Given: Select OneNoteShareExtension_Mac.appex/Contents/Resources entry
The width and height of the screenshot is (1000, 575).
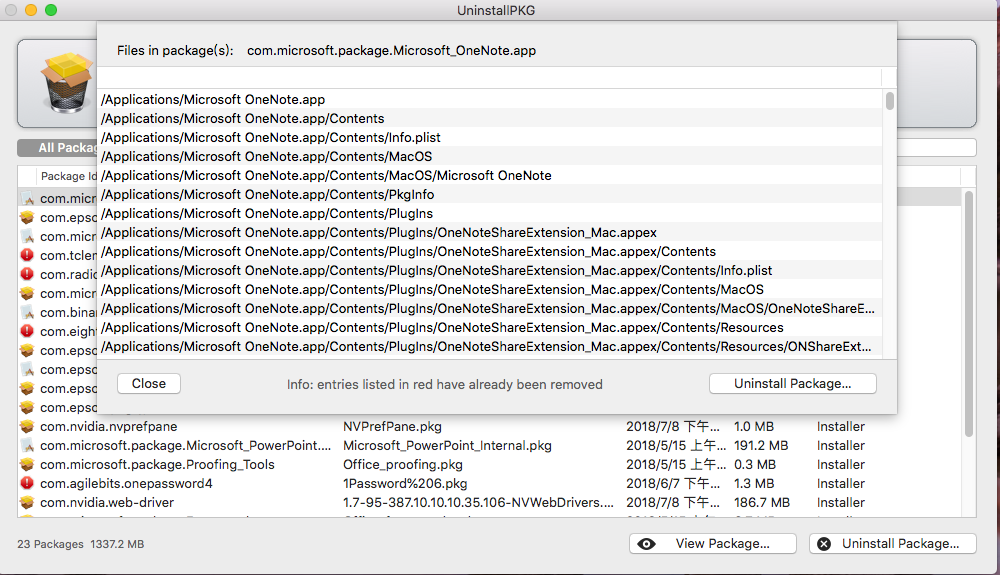Looking at the screenshot, I should click(490, 328).
